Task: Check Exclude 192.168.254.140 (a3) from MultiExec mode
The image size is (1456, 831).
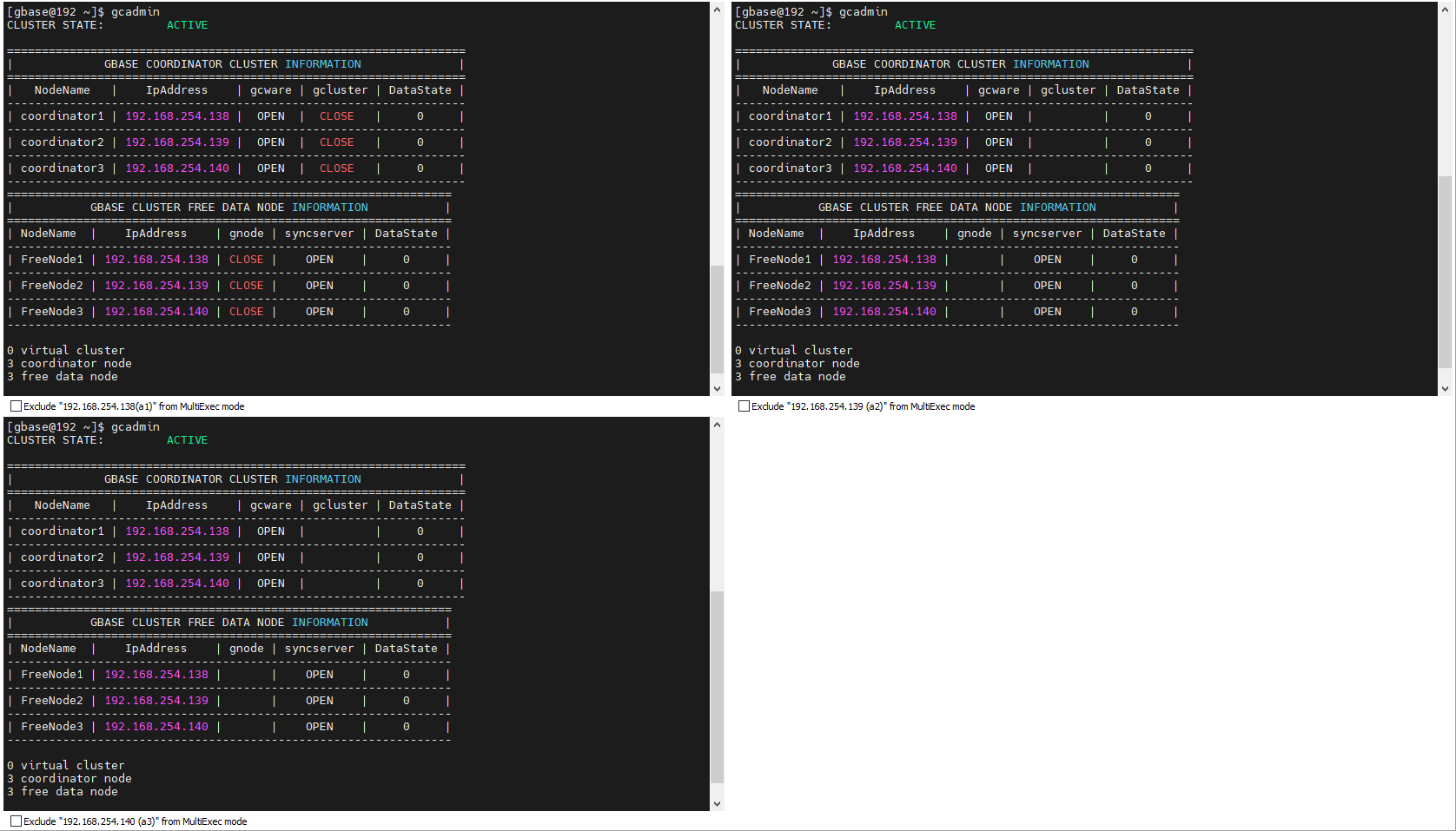Action: [x=16, y=821]
